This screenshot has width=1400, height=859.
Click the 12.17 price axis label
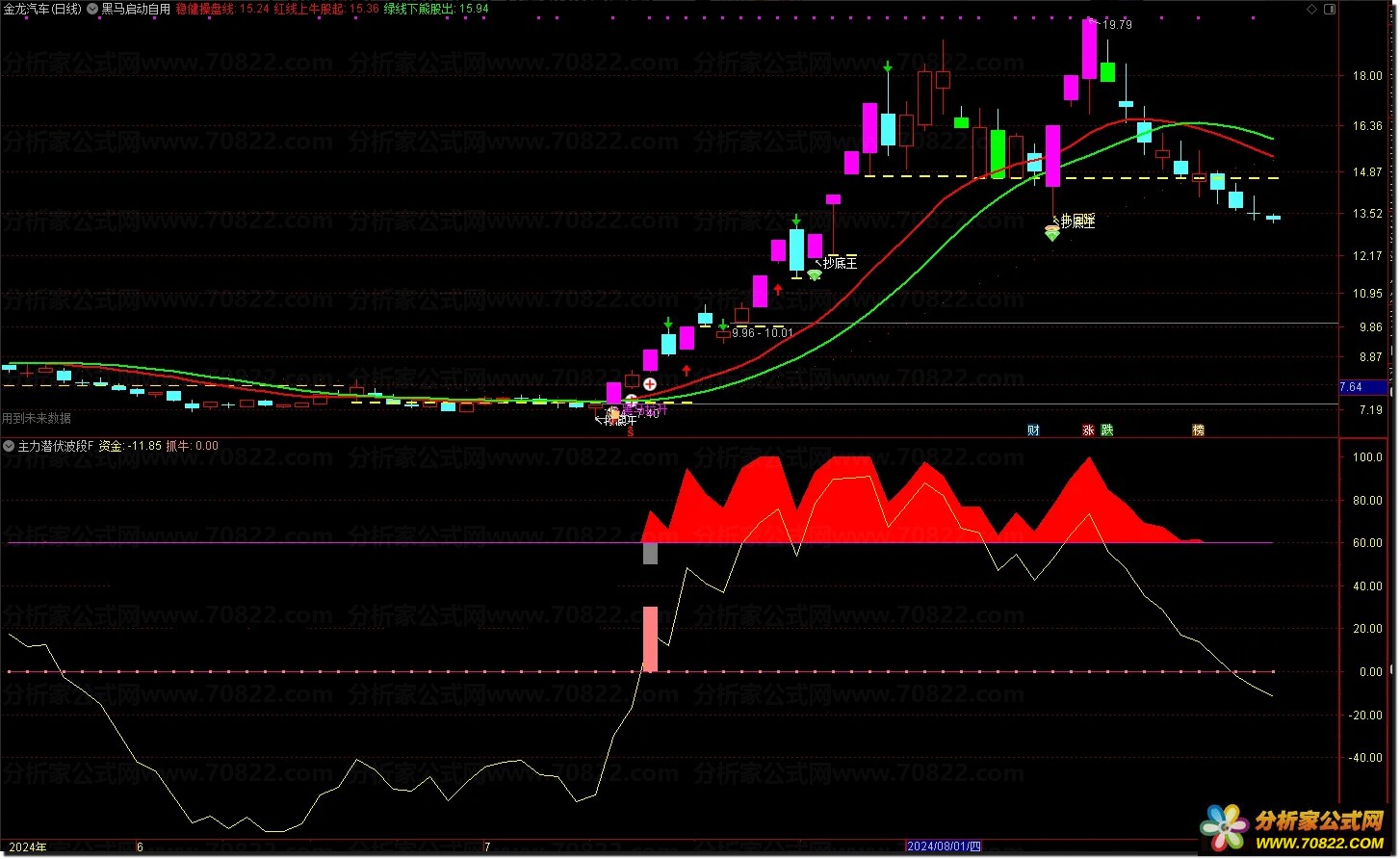[x=1367, y=256]
